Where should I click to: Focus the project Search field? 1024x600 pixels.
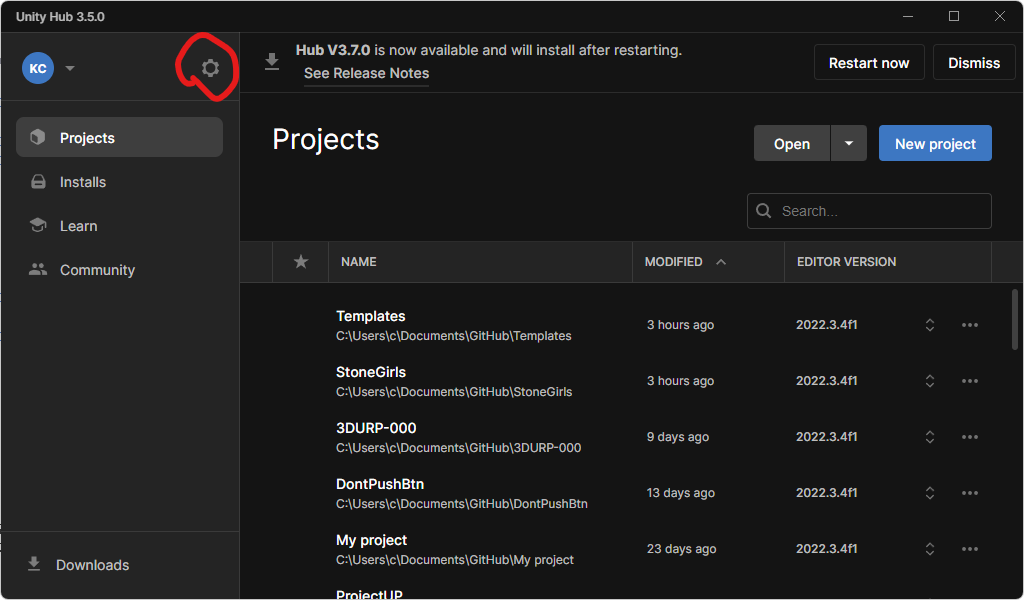pos(869,211)
